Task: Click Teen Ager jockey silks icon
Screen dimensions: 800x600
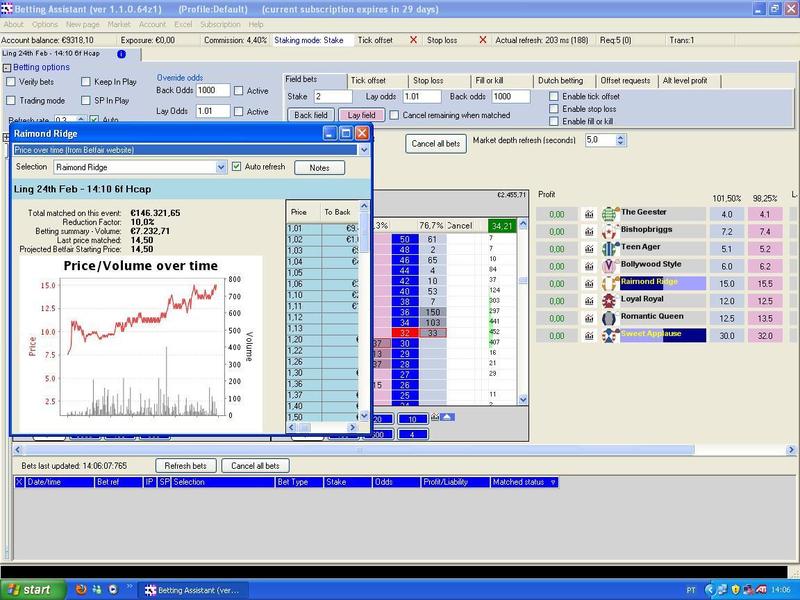Action: click(x=610, y=249)
